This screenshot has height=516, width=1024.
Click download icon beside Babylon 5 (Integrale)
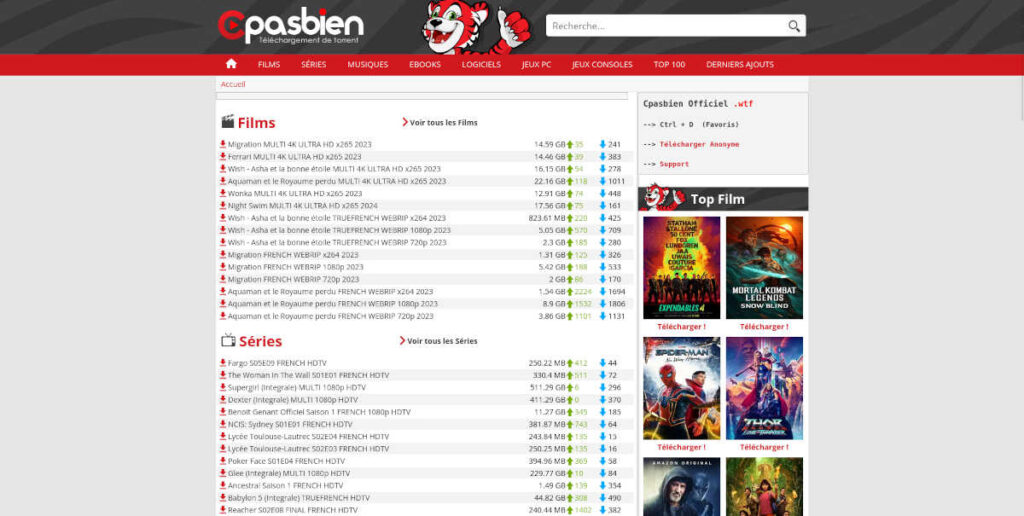click(x=223, y=498)
